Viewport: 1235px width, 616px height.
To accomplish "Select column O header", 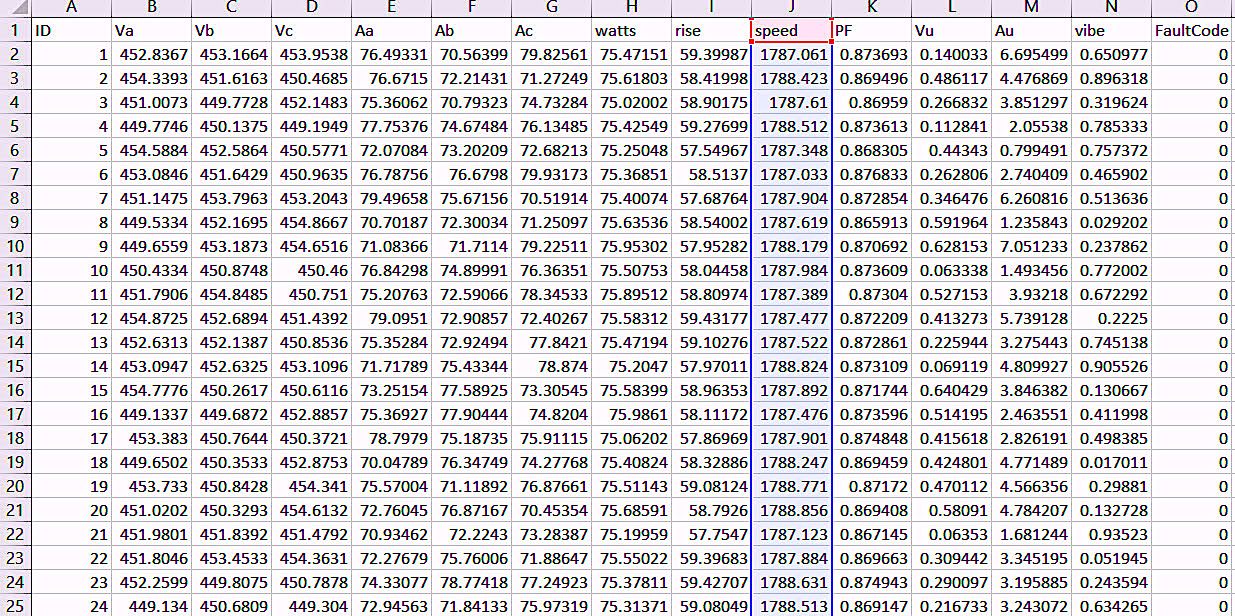I will [x=1193, y=8].
